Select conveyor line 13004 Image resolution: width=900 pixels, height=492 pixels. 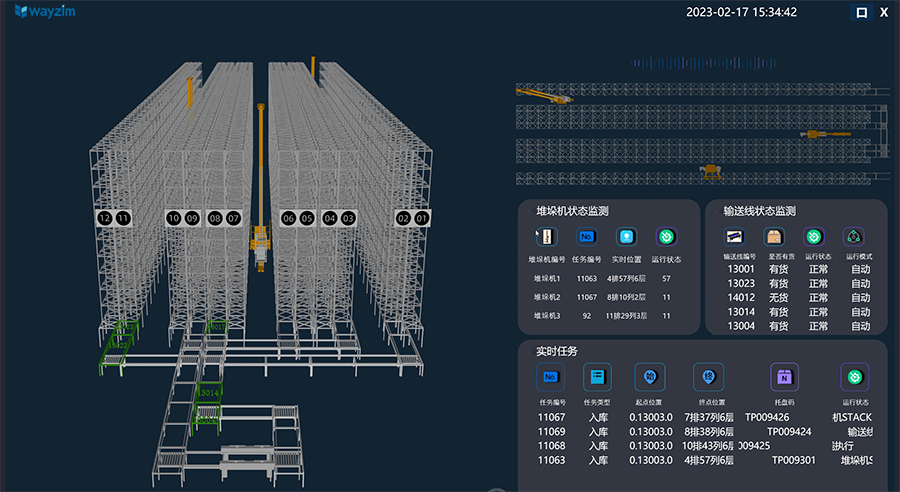[x=740, y=326]
